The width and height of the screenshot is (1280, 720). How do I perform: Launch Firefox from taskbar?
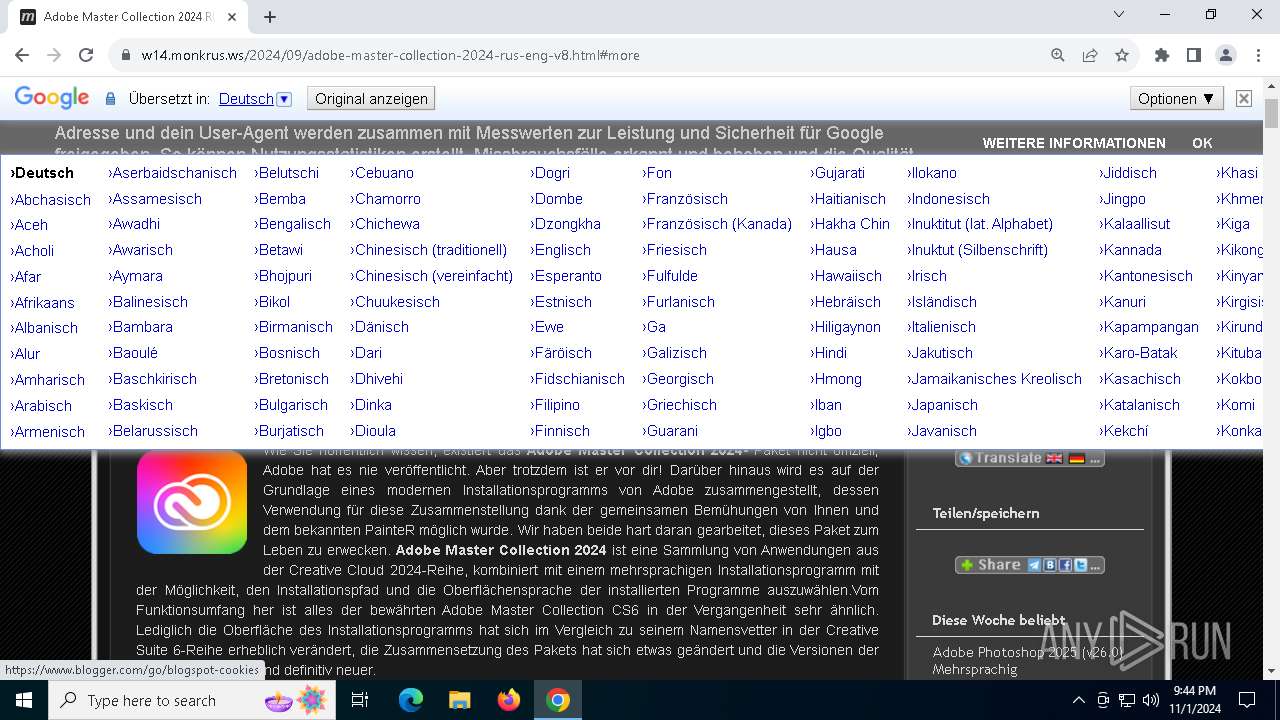(509, 700)
